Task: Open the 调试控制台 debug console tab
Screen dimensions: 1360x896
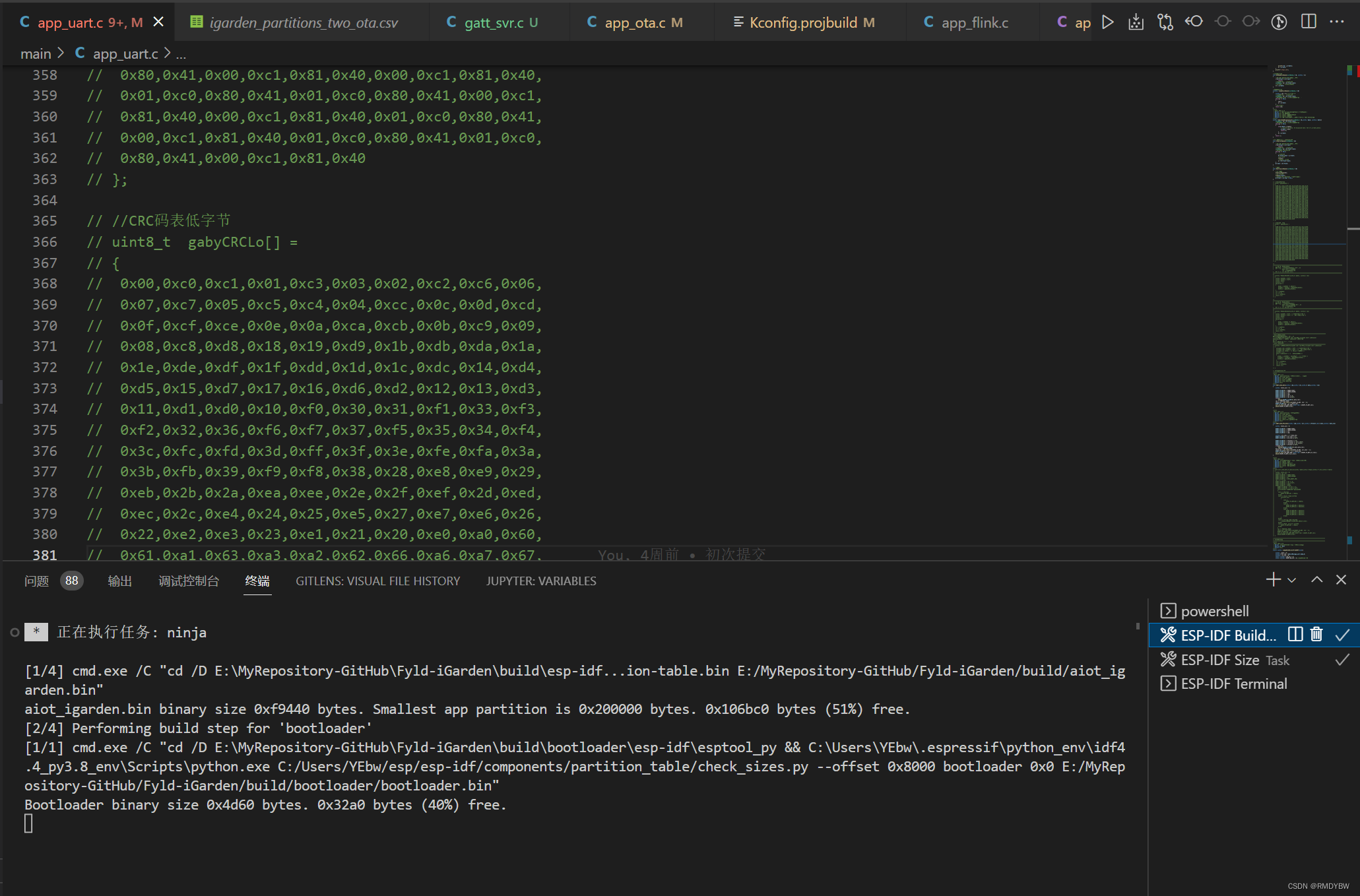Action: [x=189, y=581]
